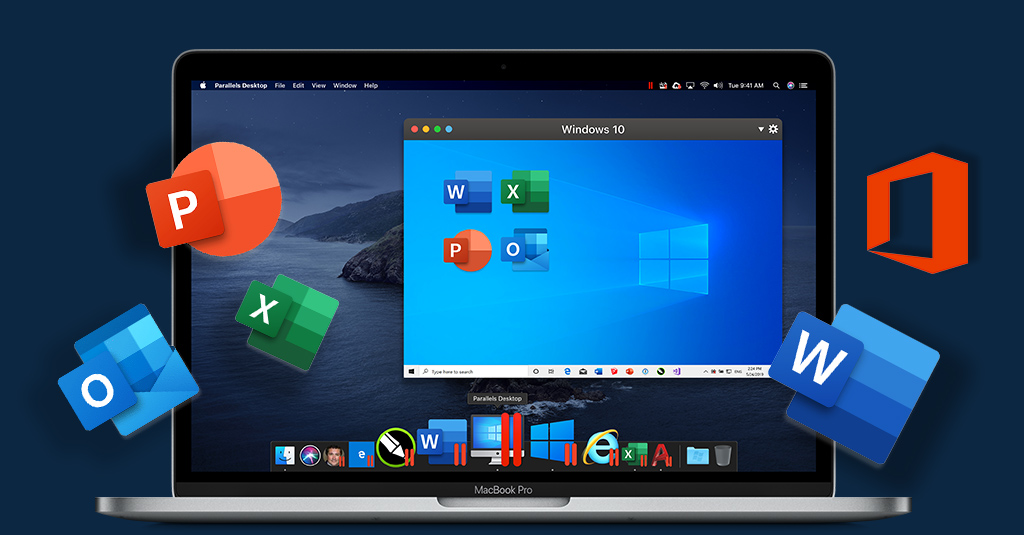Open PowerPoint from the Windows taskbar
Viewport: 1024px width, 535px height.
click(630, 372)
